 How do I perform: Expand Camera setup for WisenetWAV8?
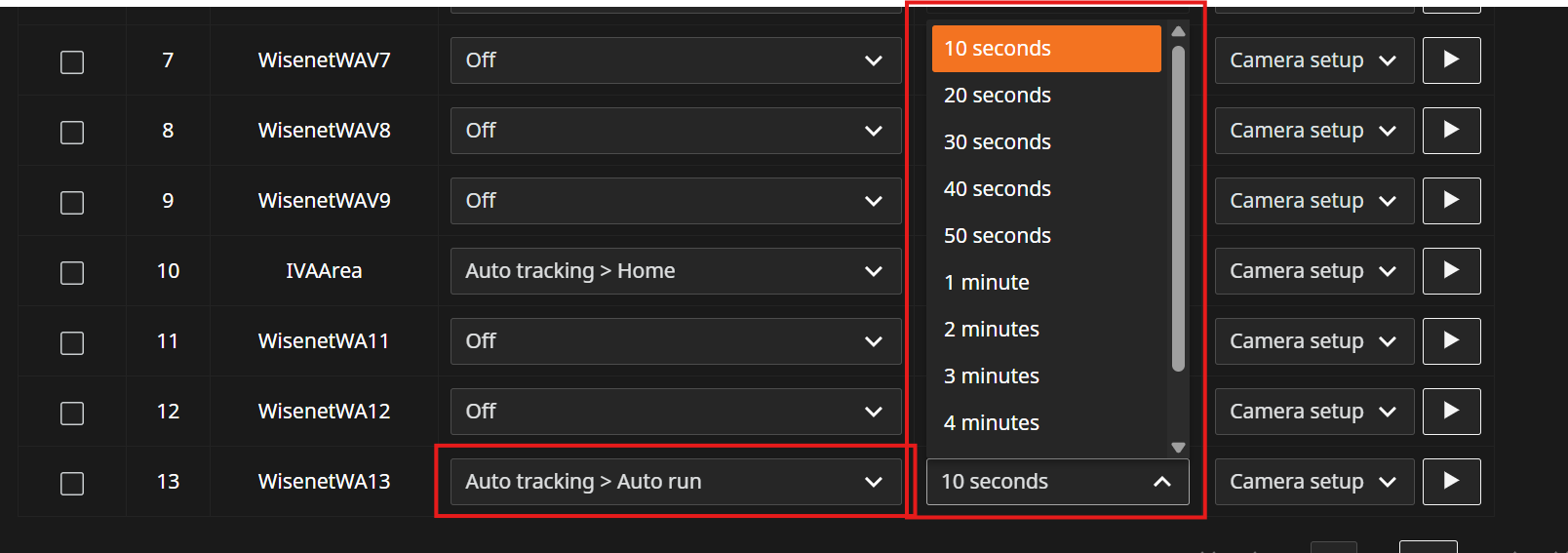(1313, 131)
